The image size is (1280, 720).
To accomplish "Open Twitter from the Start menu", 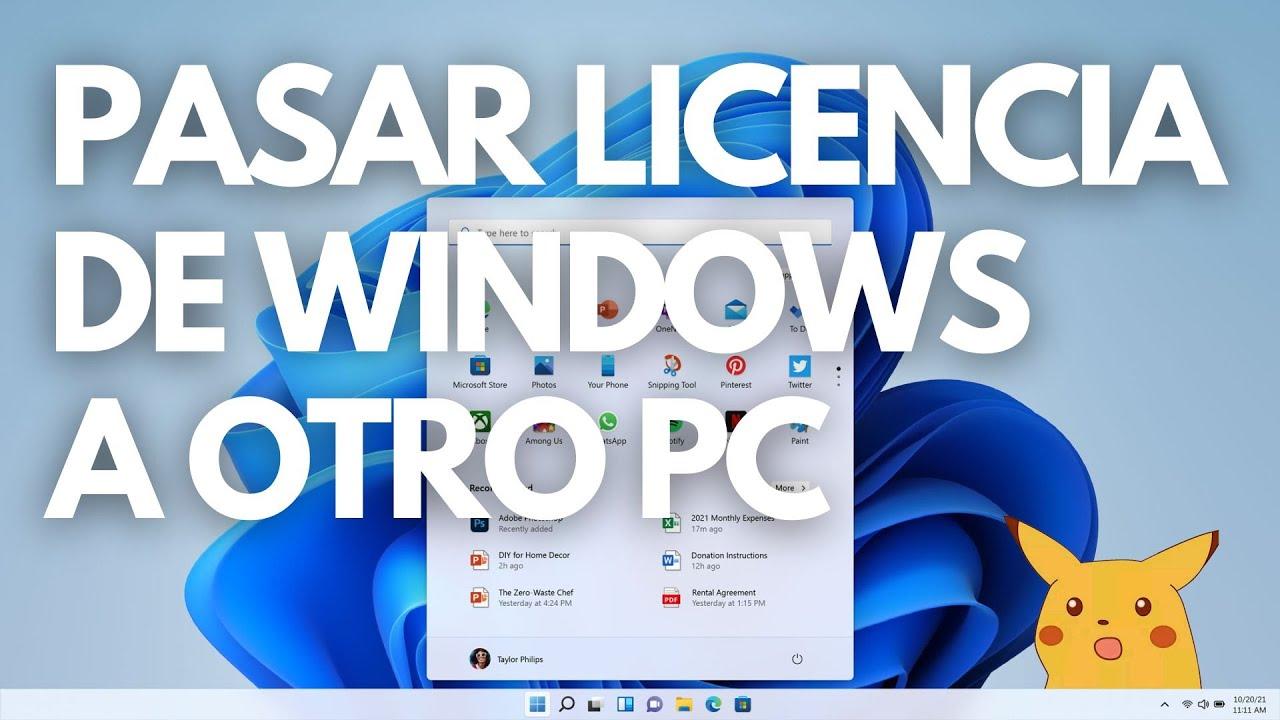I will (797, 368).
